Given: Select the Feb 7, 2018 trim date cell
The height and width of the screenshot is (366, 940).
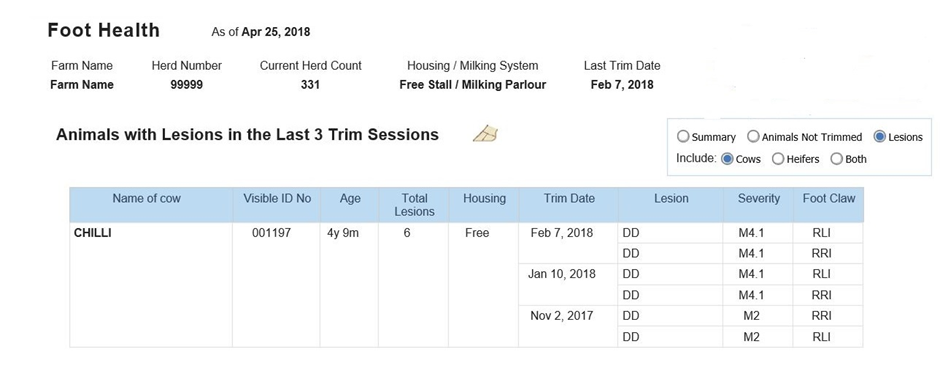Looking at the screenshot, I should [x=562, y=233].
